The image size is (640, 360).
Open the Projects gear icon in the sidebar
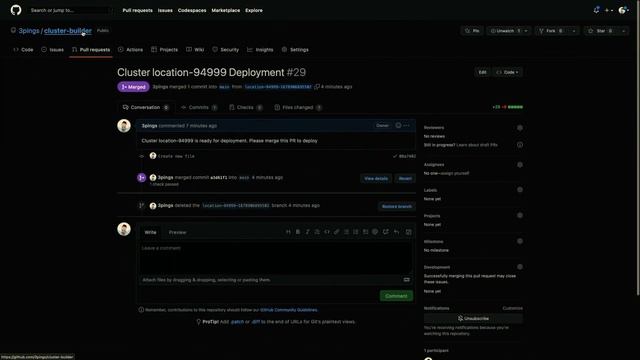pyautogui.click(x=520, y=216)
